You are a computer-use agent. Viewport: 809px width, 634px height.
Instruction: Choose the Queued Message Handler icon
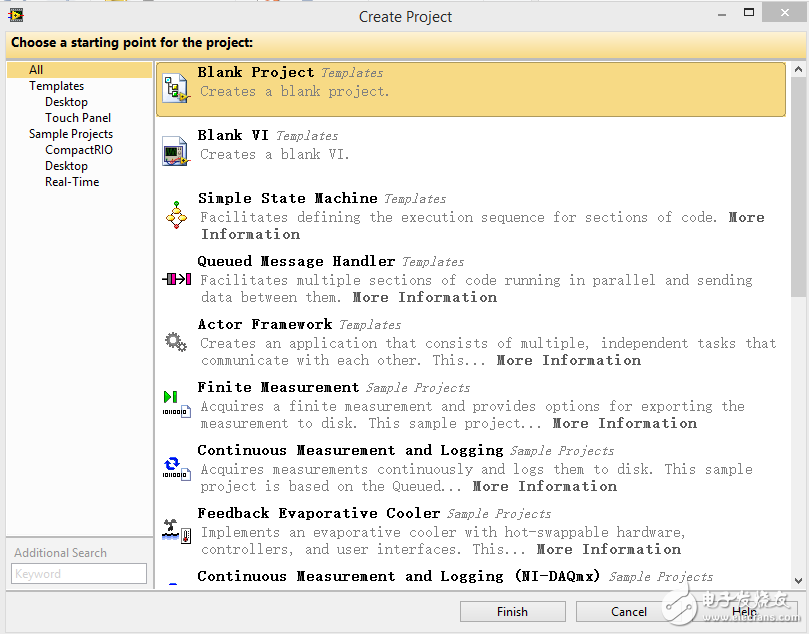pos(176,279)
